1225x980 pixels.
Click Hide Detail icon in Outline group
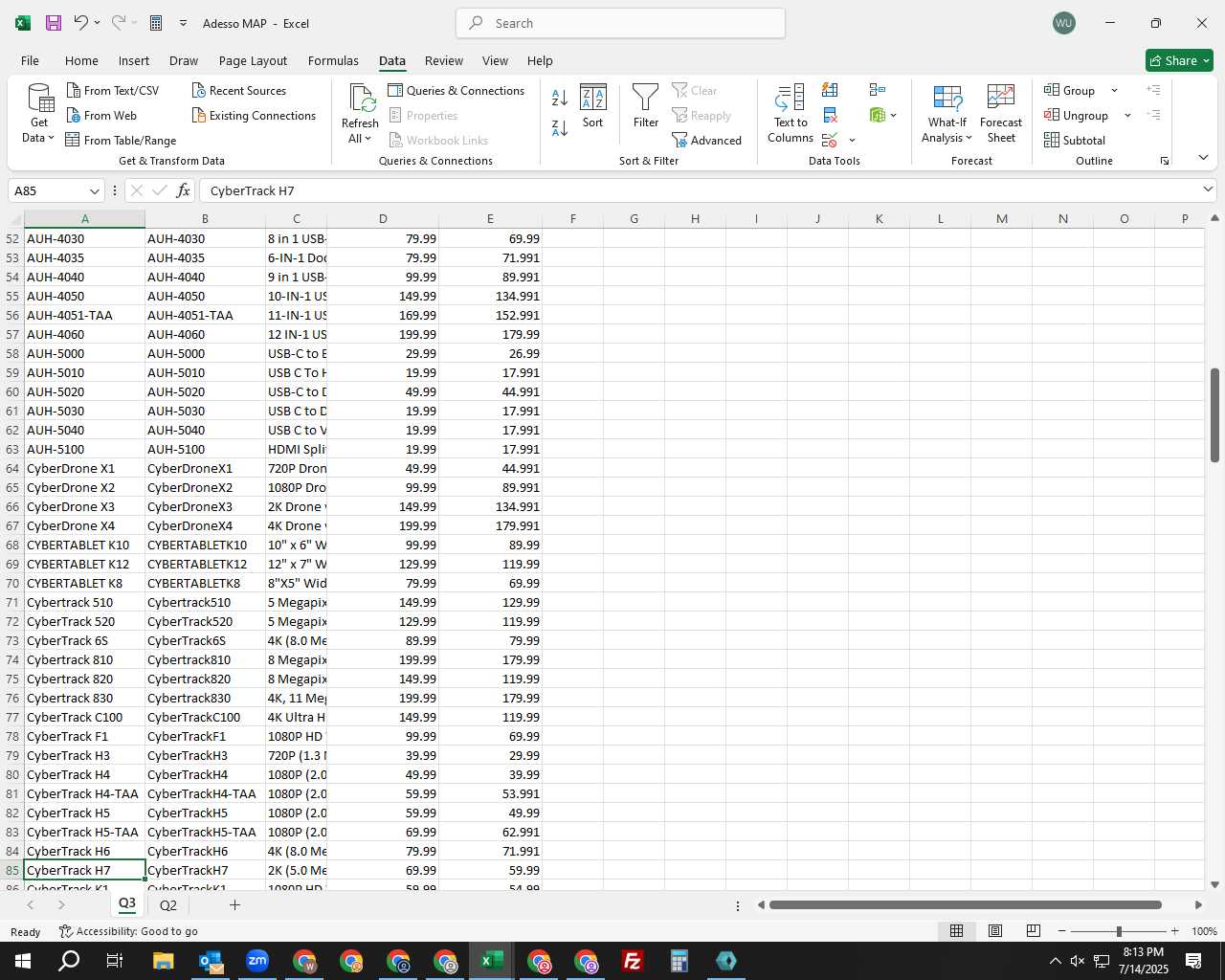1154,115
